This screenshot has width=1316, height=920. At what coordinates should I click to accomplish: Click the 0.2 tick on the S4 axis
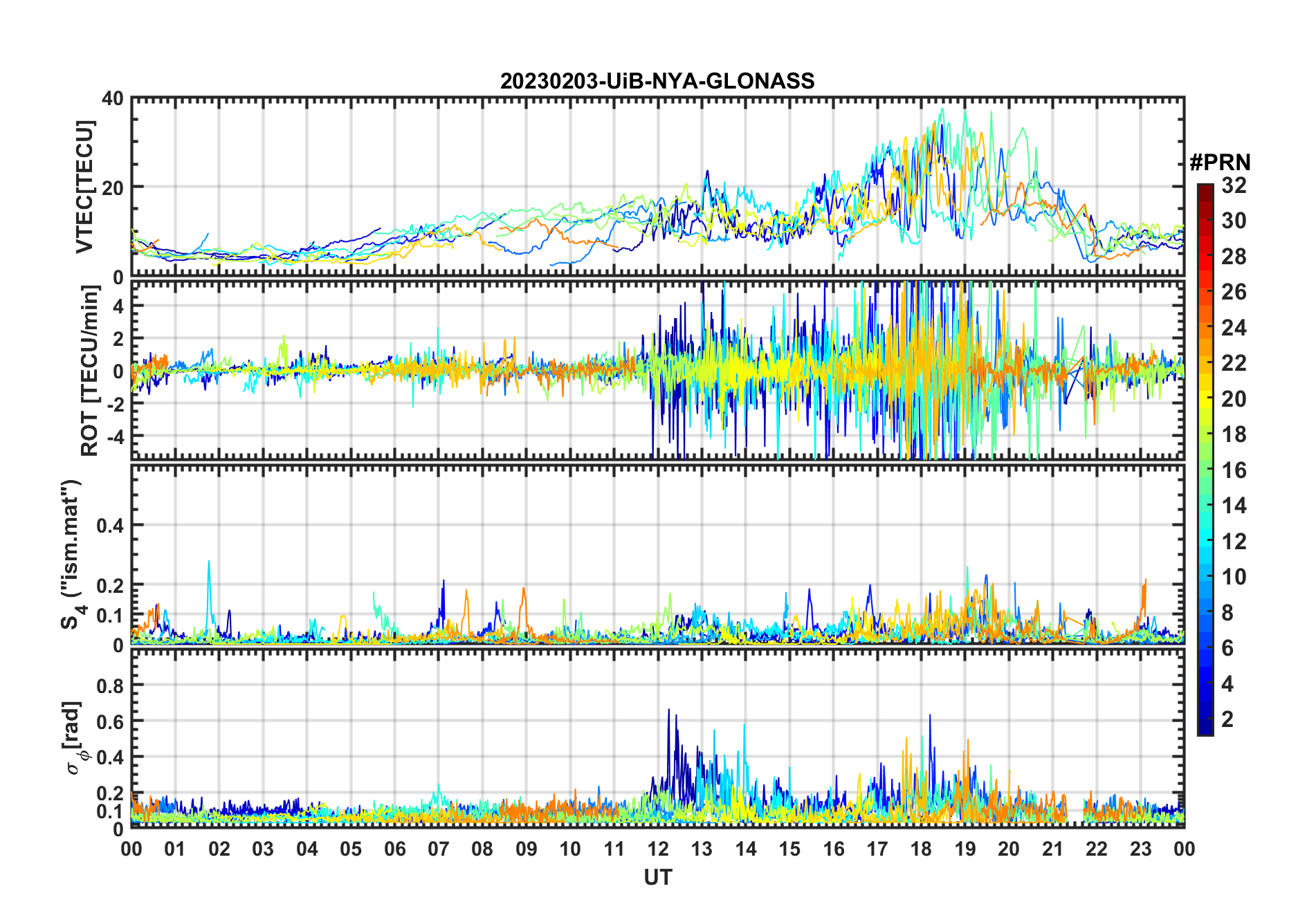coord(110,585)
